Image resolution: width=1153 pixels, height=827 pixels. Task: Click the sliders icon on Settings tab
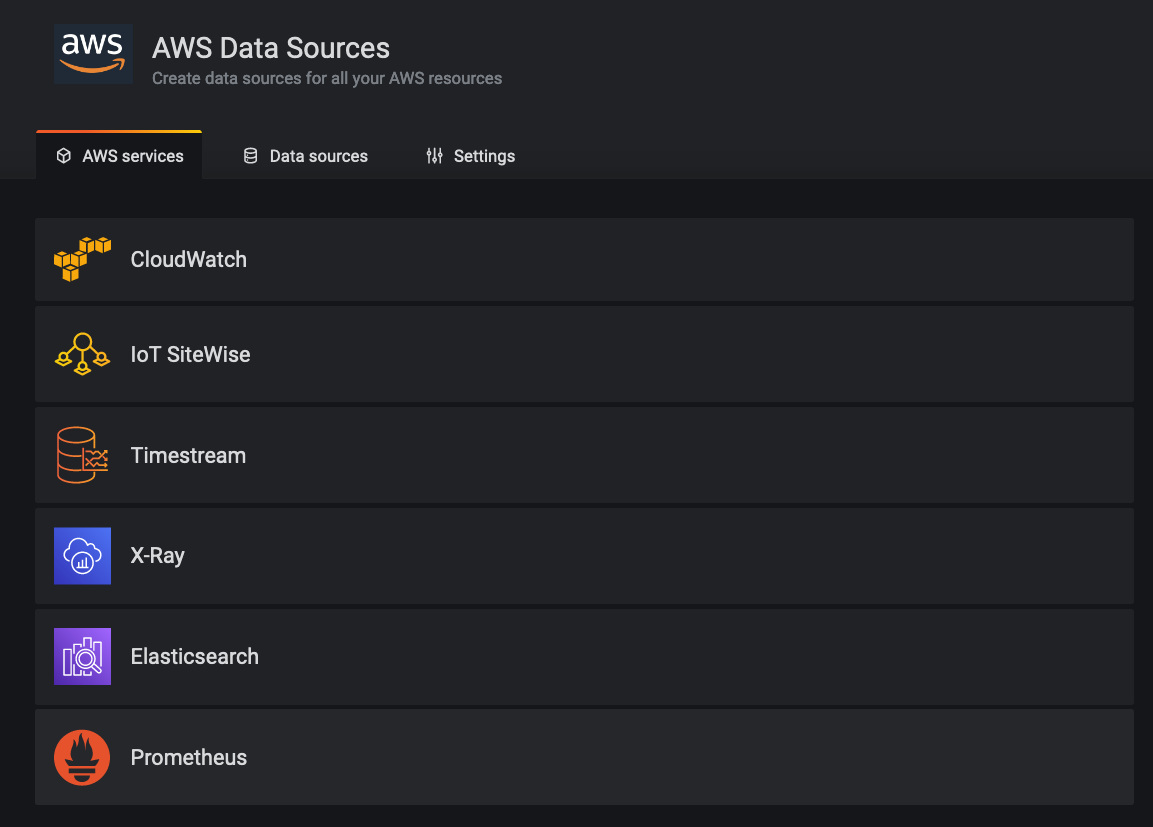point(435,156)
